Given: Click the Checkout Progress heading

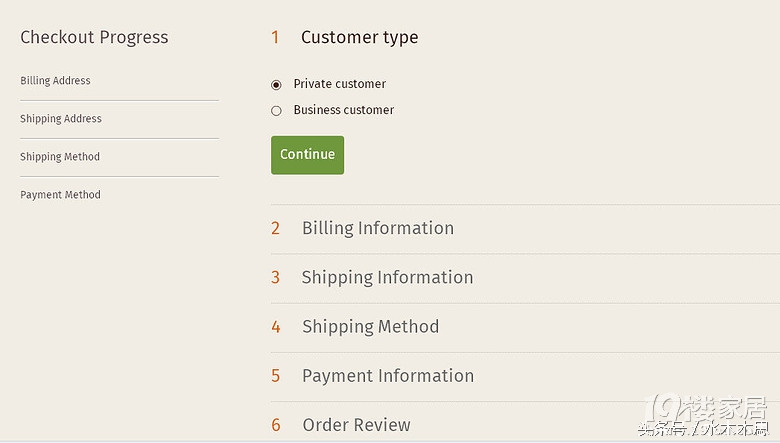Looking at the screenshot, I should click(94, 38).
